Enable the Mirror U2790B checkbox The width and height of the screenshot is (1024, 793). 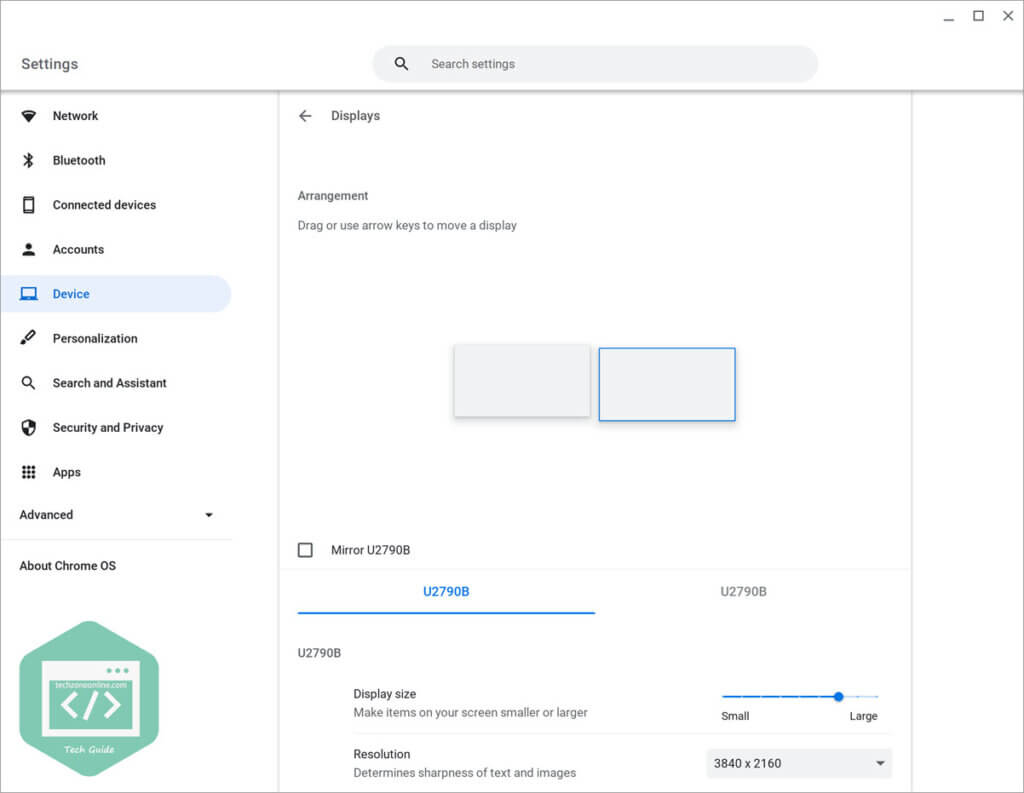(304, 549)
